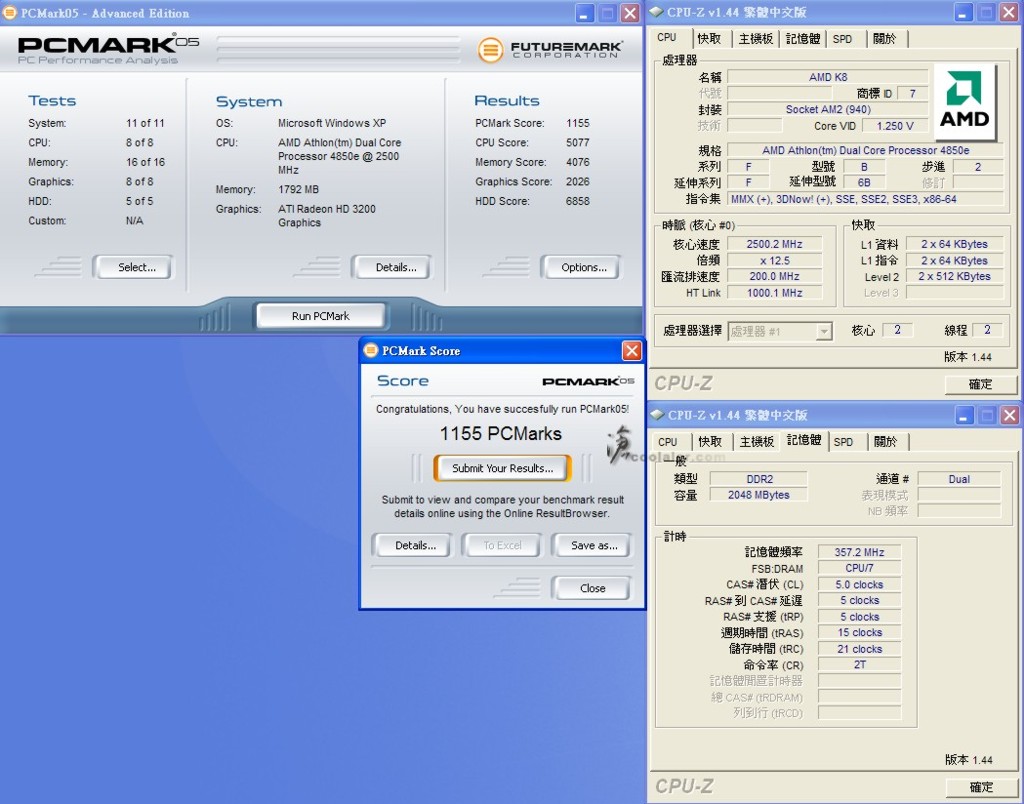Click the 指令集 instruction set field
This screenshot has height=804, width=1024.
[x=865, y=199]
